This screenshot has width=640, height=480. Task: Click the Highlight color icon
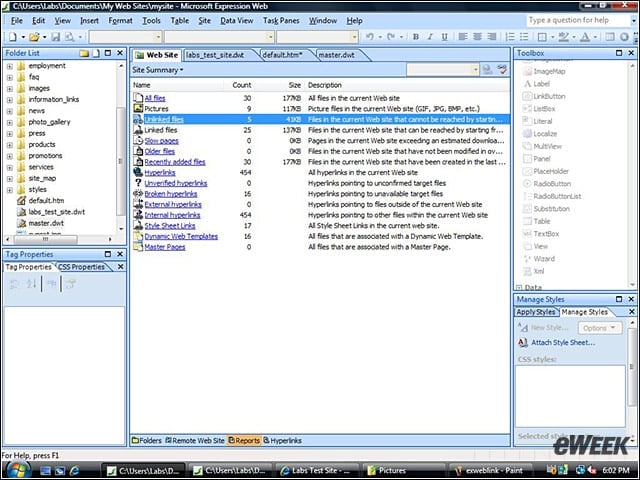pyautogui.click(x=564, y=37)
